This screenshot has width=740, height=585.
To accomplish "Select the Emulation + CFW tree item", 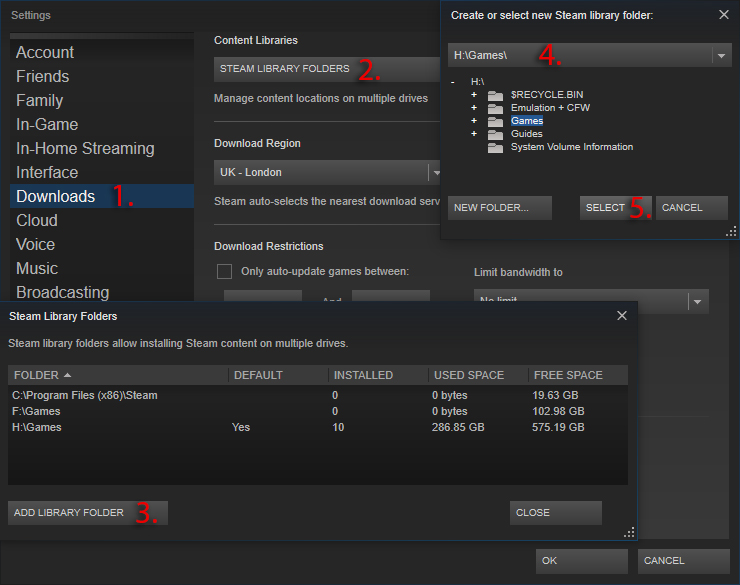I will [x=550, y=108].
